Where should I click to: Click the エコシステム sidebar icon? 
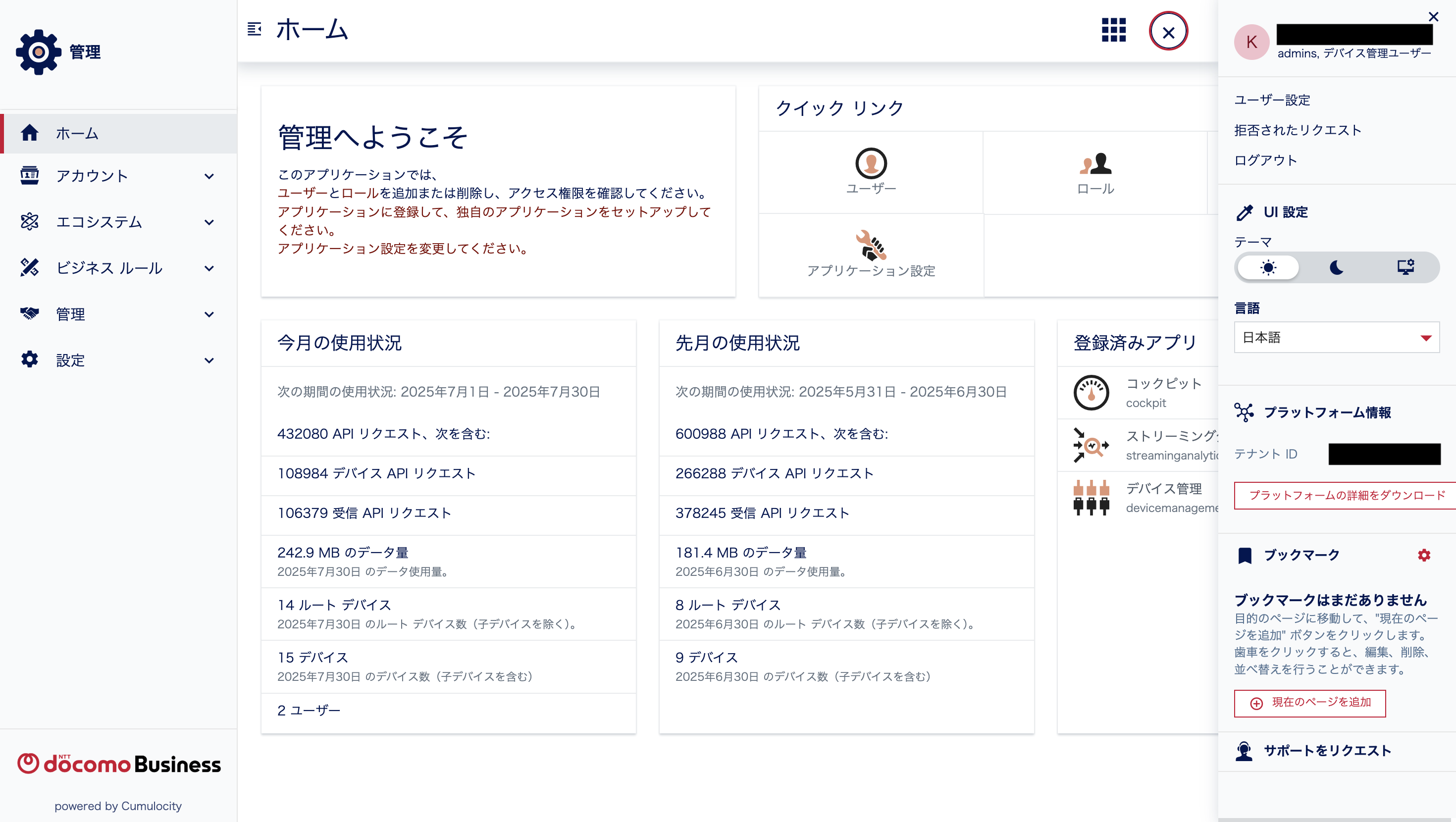pos(29,222)
